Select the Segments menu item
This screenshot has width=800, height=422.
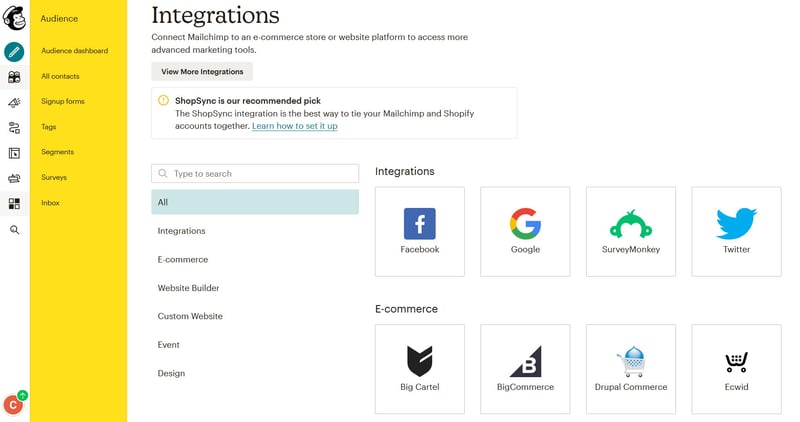click(x=58, y=152)
